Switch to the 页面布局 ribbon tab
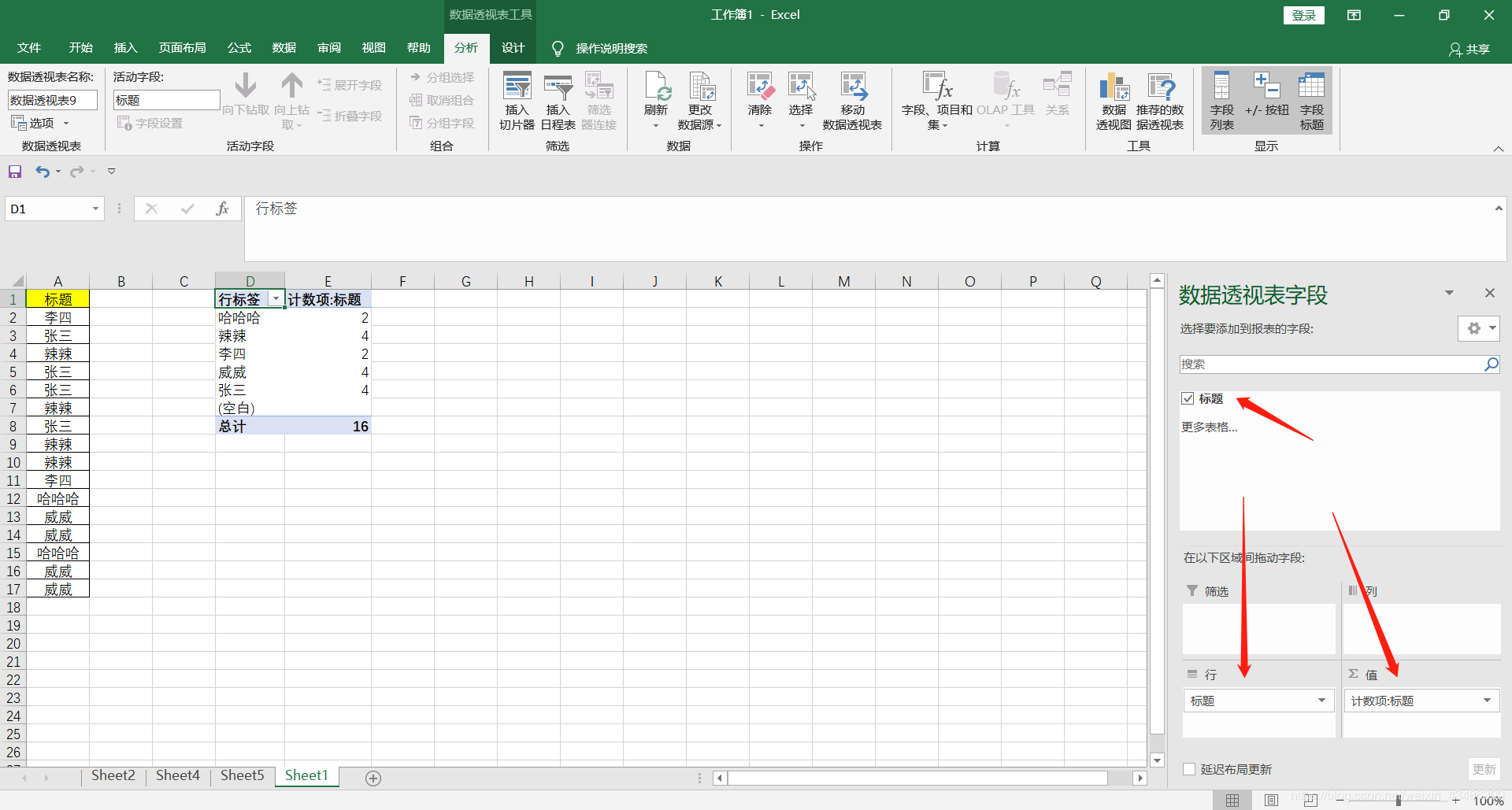This screenshot has width=1512, height=810. [183, 48]
